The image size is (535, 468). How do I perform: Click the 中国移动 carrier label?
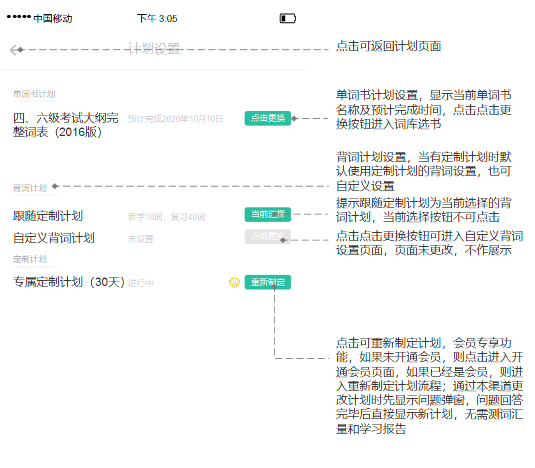pos(53,18)
